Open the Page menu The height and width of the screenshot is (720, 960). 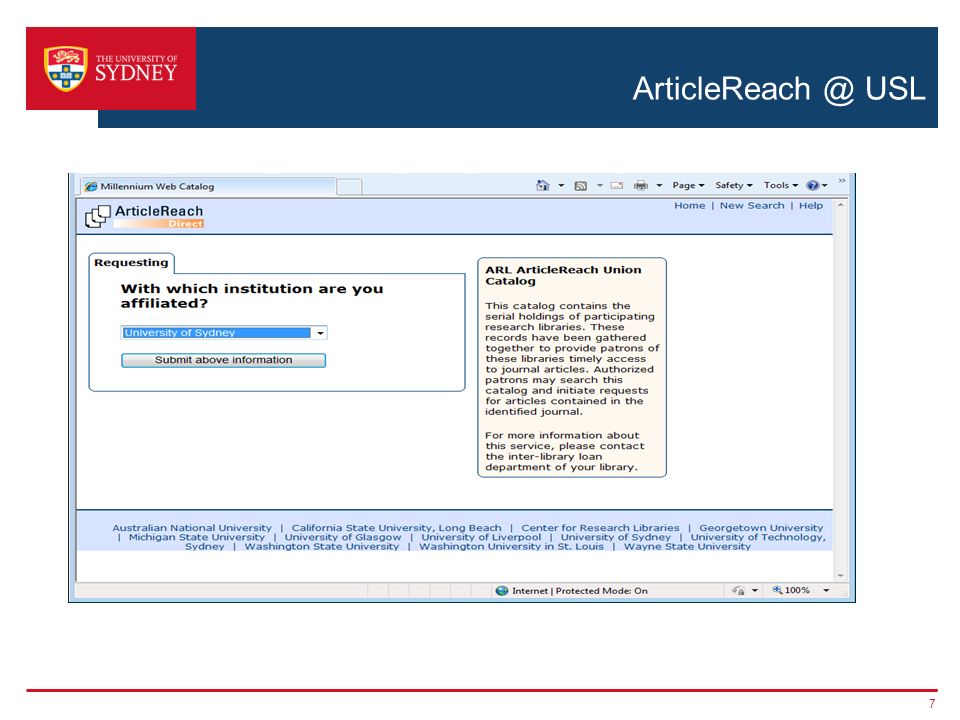tap(688, 186)
